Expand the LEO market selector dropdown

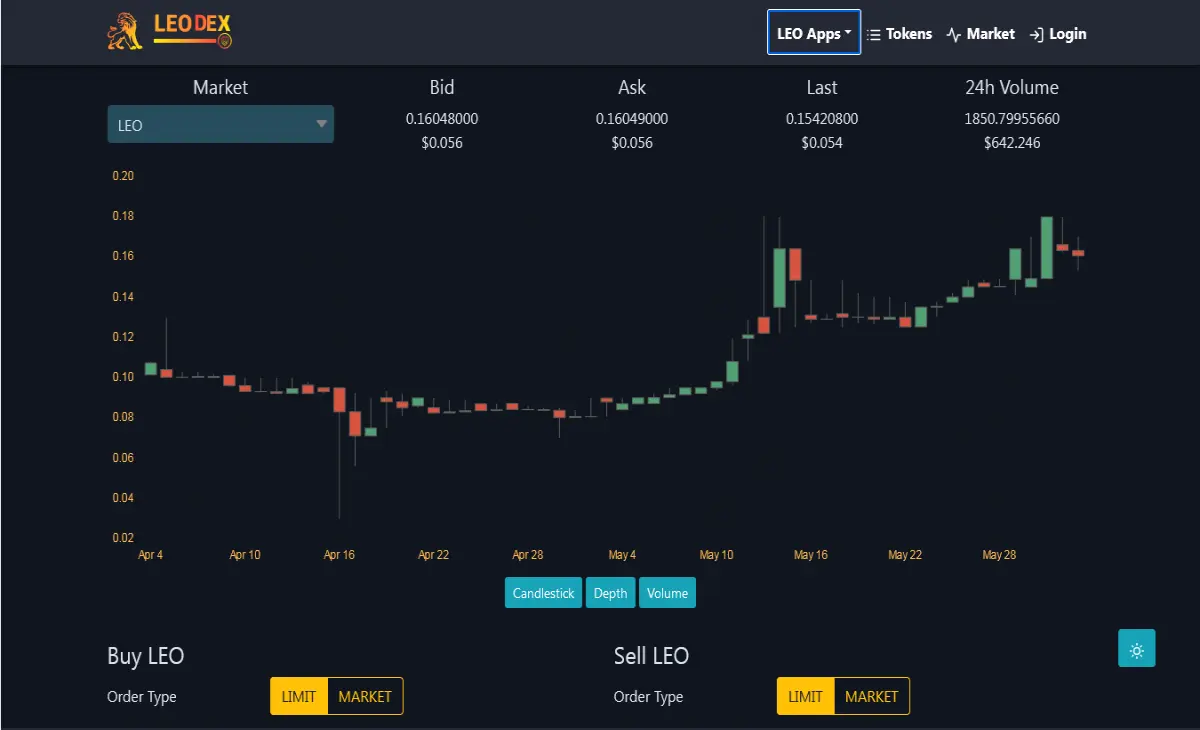pos(221,124)
